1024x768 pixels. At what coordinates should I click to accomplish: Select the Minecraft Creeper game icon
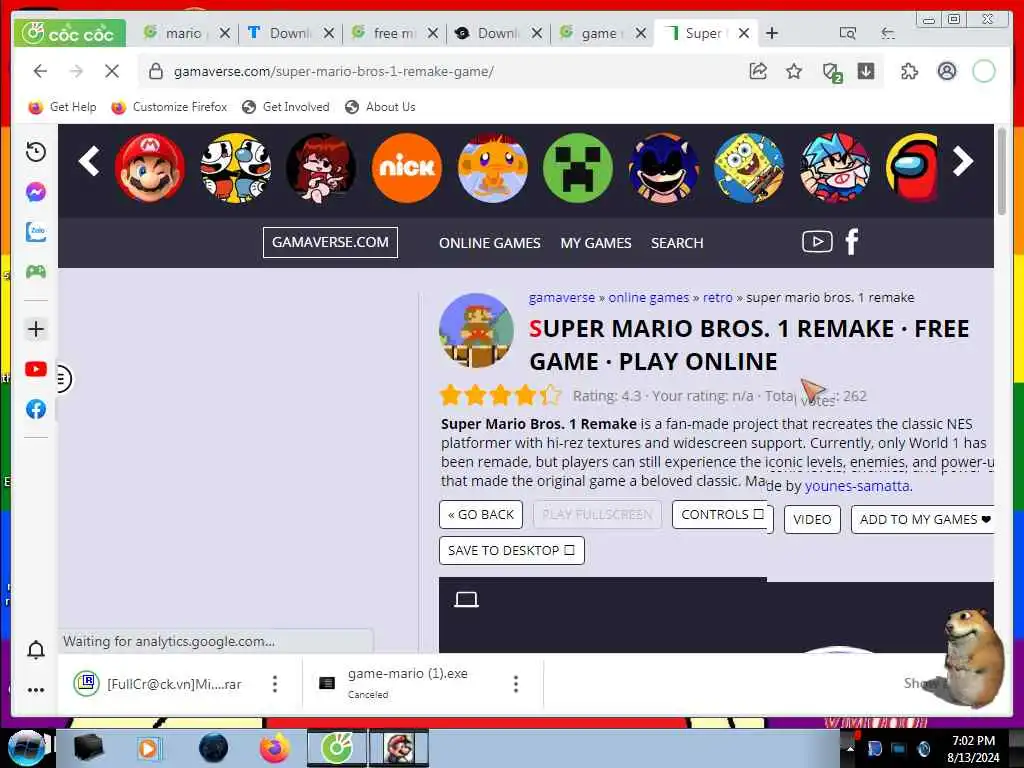(577, 168)
